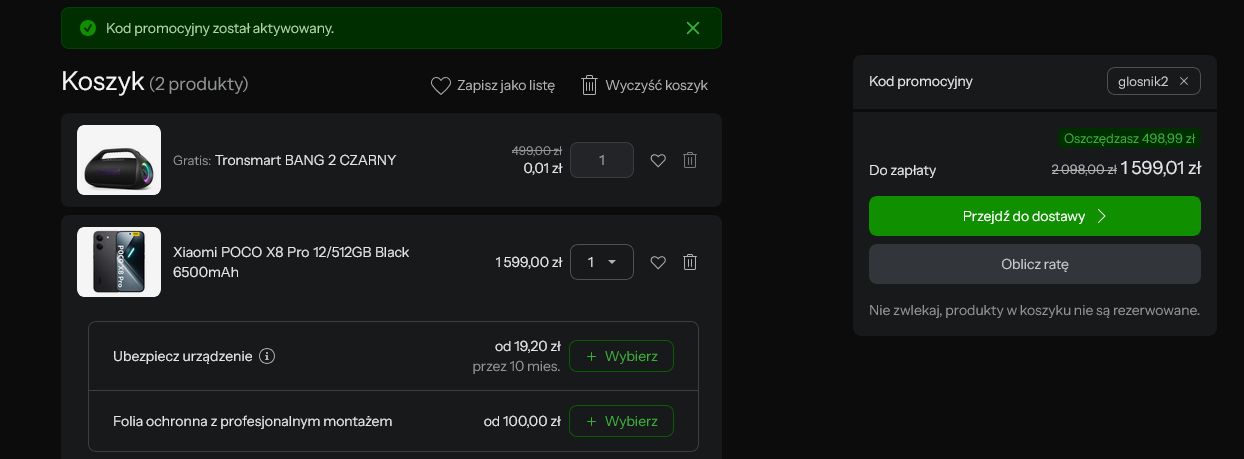The height and width of the screenshot is (459, 1244).
Task: Remove the glosnik2 promo code
Action: [1184, 81]
